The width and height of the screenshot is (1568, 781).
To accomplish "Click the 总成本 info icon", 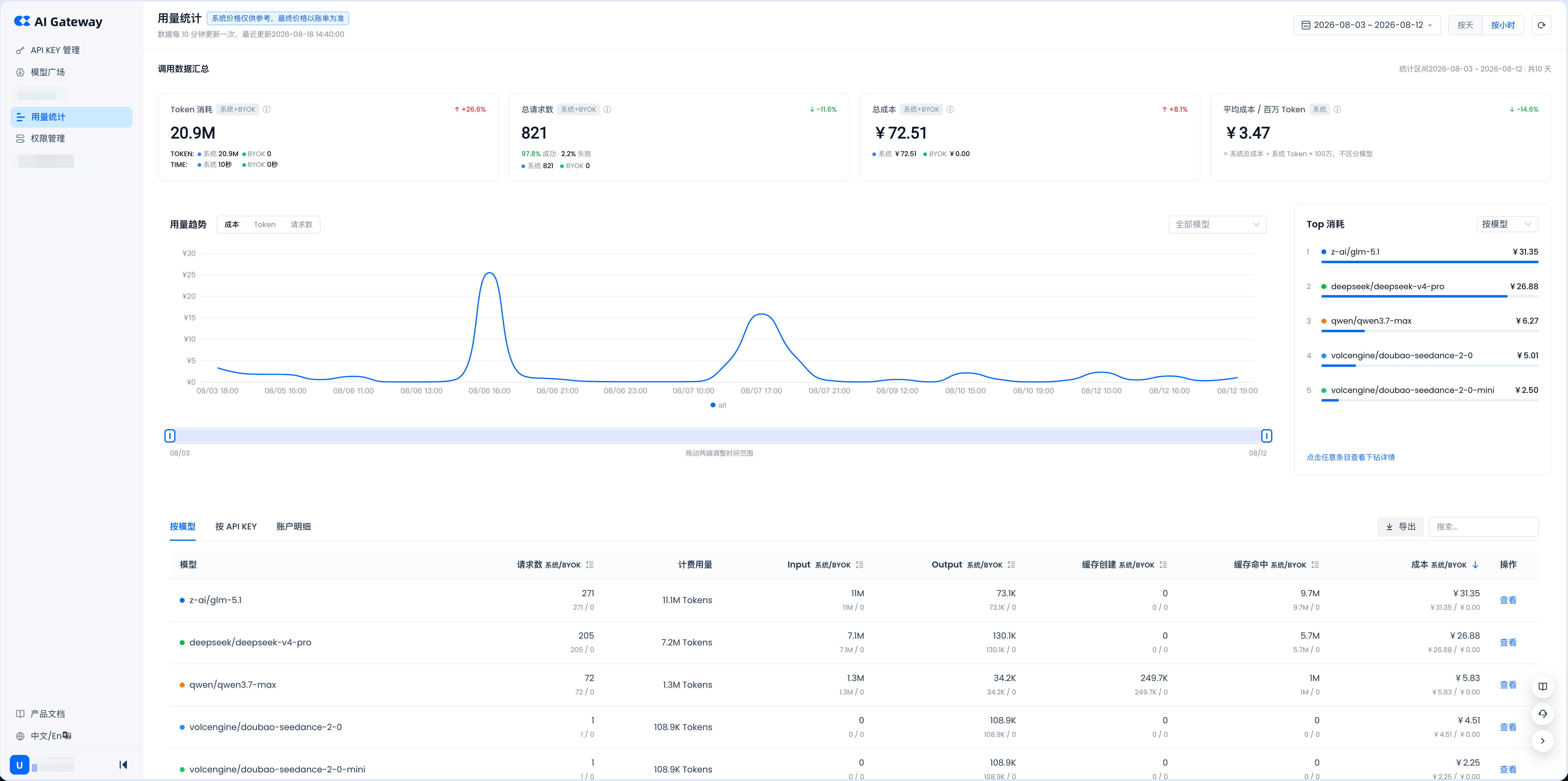I will coord(950,110).
